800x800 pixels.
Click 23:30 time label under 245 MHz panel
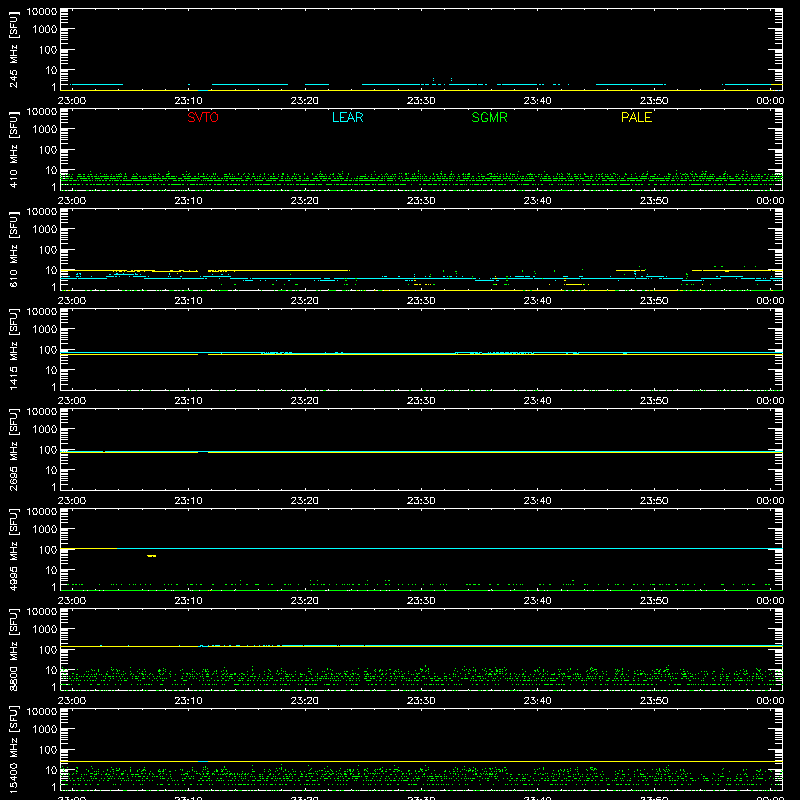(421, 101)
